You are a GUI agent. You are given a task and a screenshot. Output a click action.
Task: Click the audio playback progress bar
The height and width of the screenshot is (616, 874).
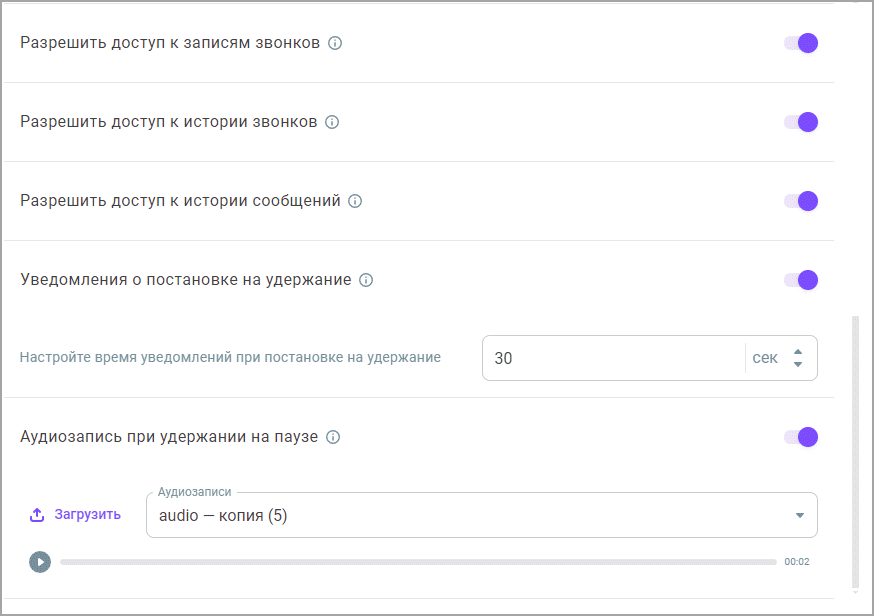coord(418,562)
